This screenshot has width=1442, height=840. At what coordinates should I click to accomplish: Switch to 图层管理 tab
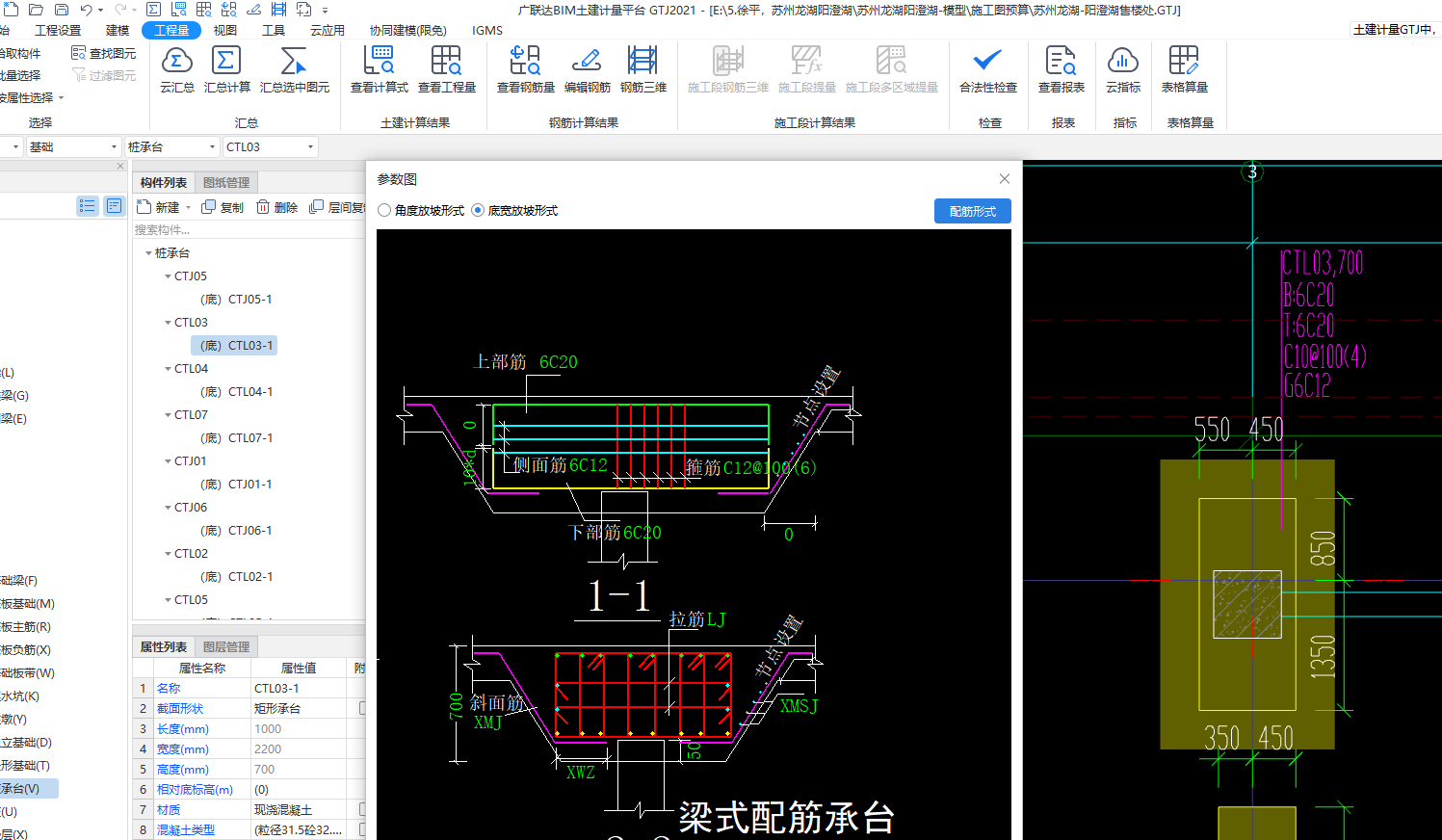point(226,646)
